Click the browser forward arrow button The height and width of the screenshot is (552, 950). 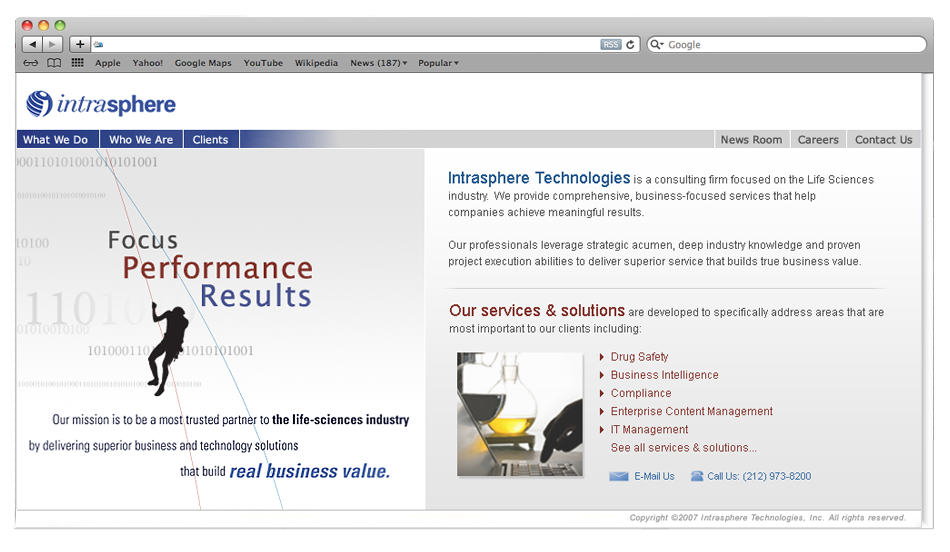53,45
